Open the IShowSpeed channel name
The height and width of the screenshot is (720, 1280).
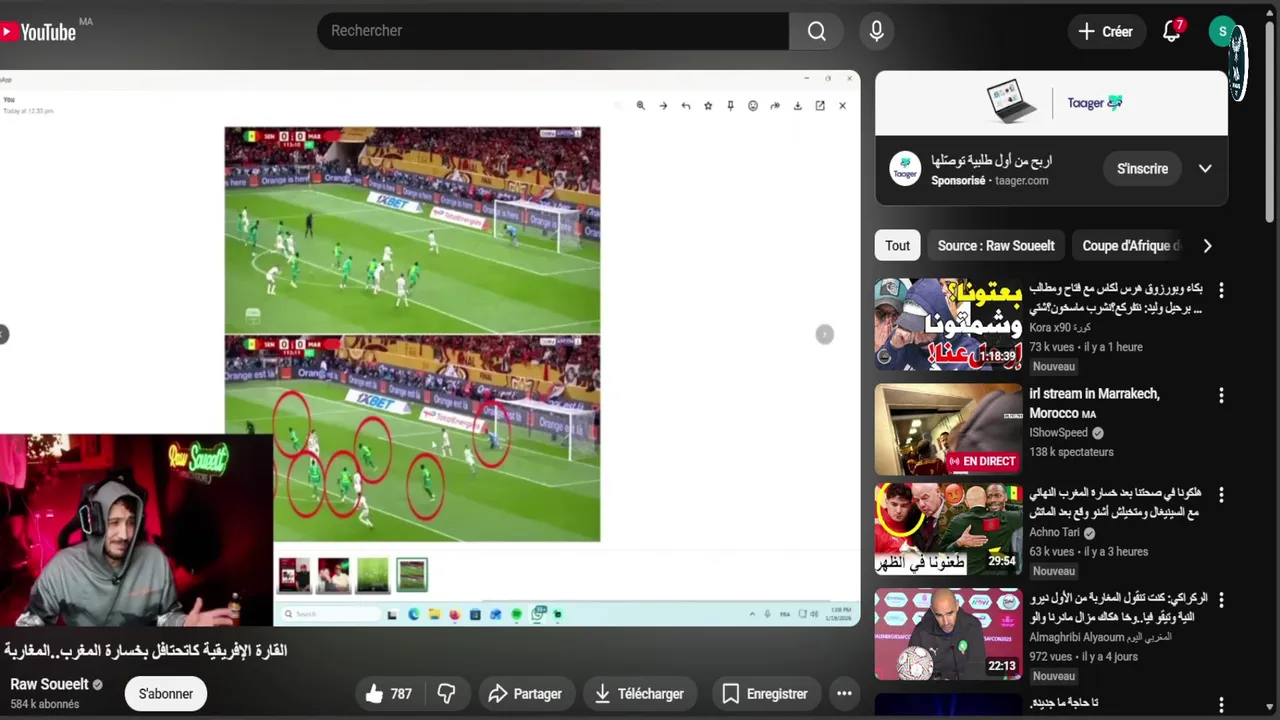[1059, 433]
